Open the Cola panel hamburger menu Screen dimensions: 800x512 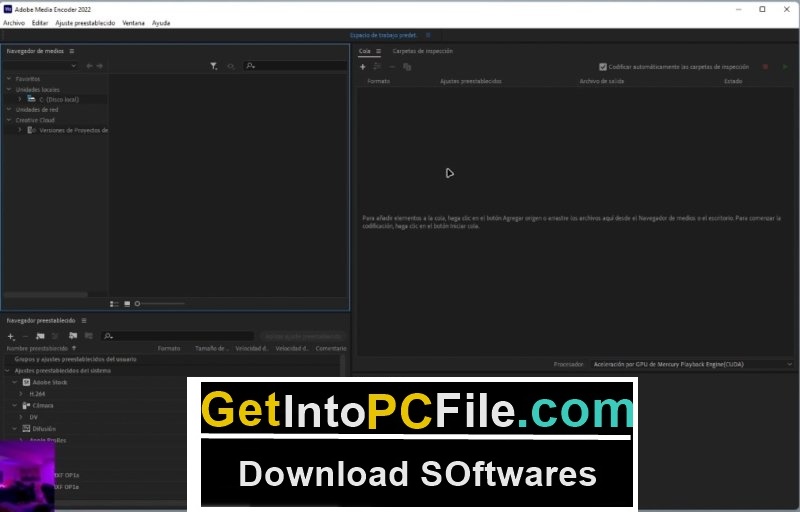[378, 51]
